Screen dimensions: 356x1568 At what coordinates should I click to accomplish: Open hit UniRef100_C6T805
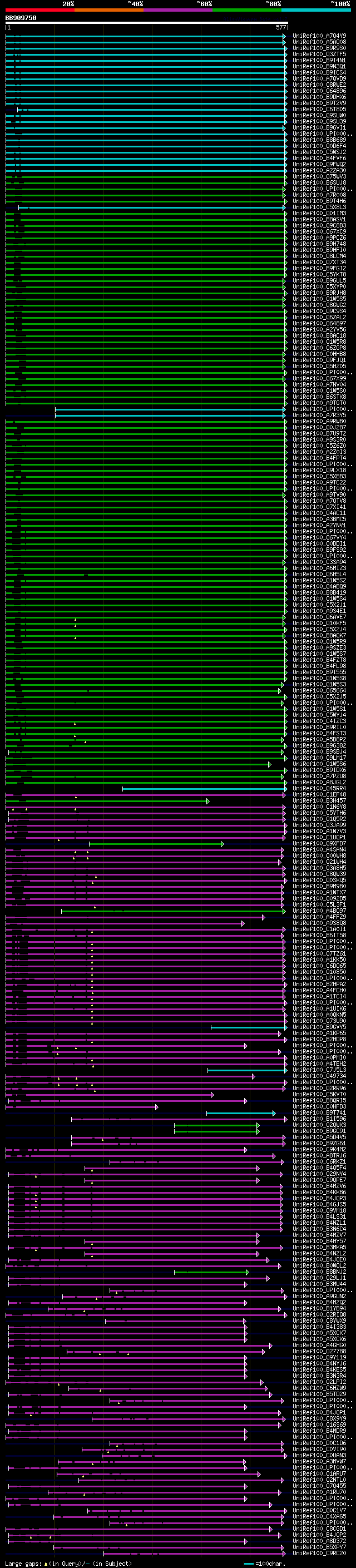[319, 109]
